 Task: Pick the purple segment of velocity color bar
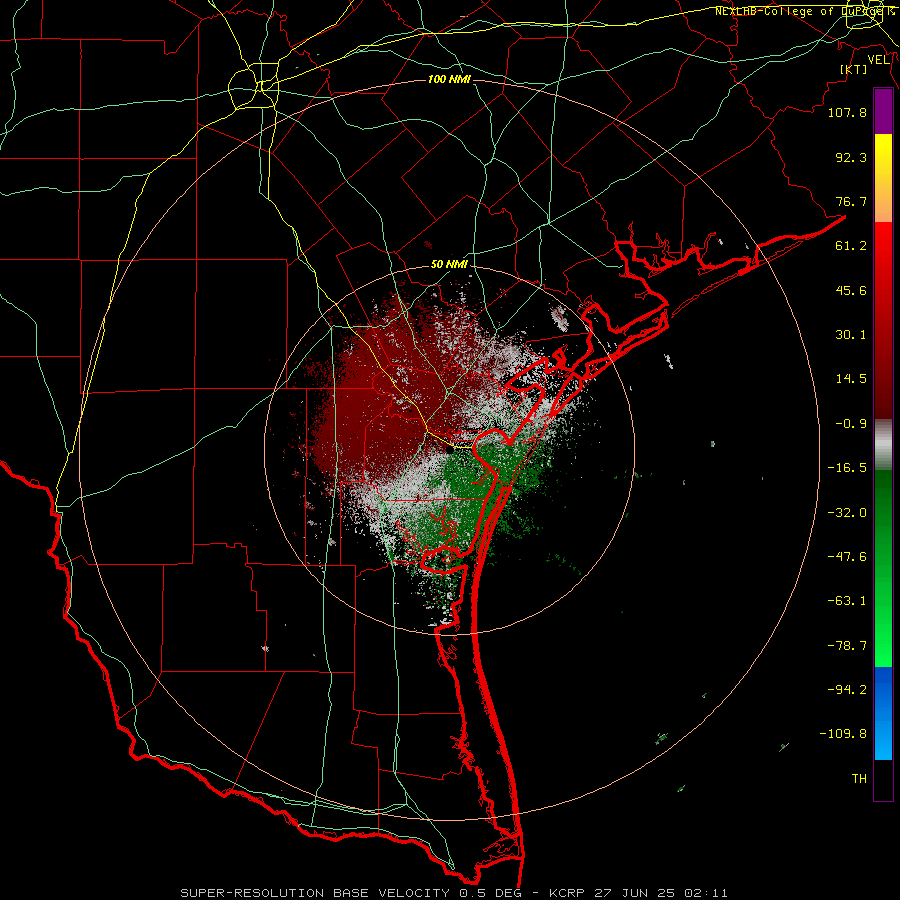pos(883,112)
